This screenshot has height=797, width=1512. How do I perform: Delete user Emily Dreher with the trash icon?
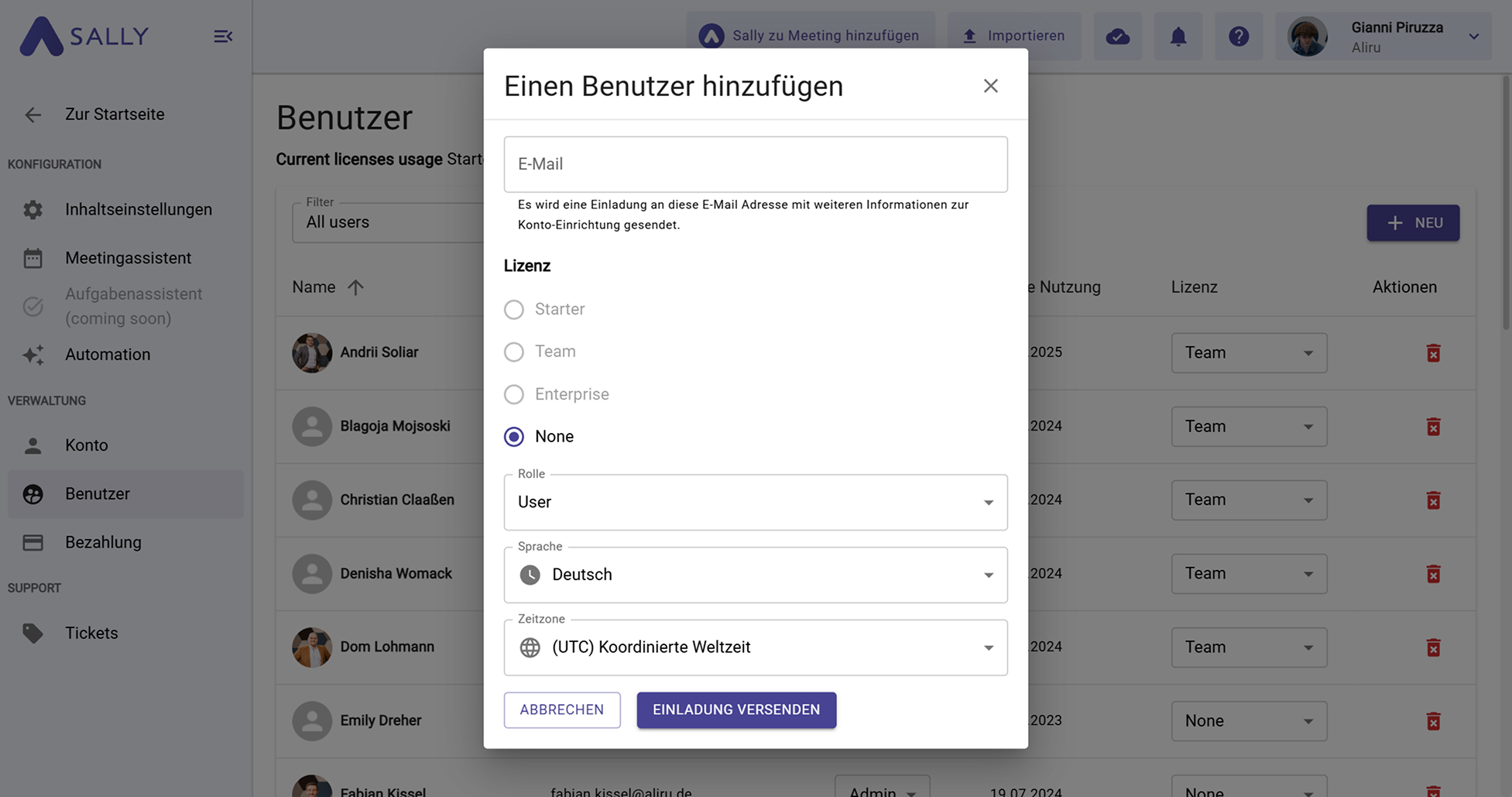coord(1433,721)
